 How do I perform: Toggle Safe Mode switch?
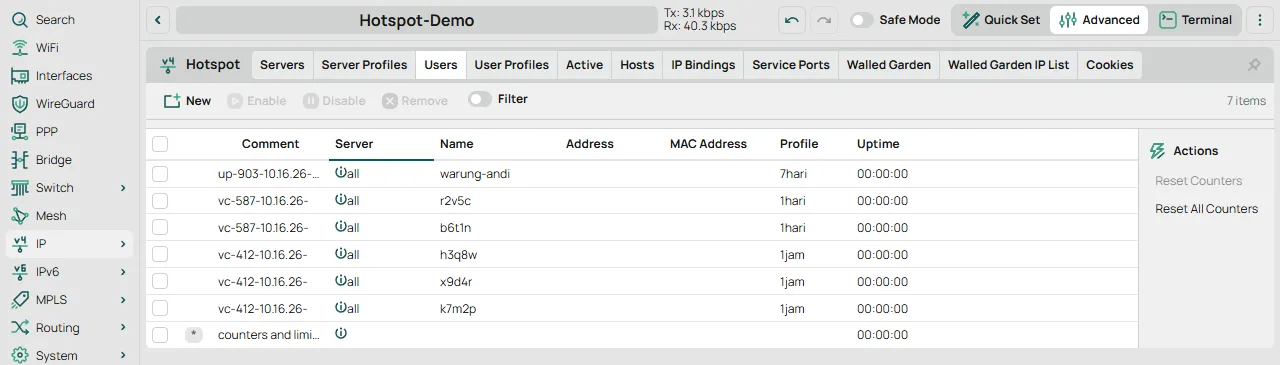coord(861,20)
